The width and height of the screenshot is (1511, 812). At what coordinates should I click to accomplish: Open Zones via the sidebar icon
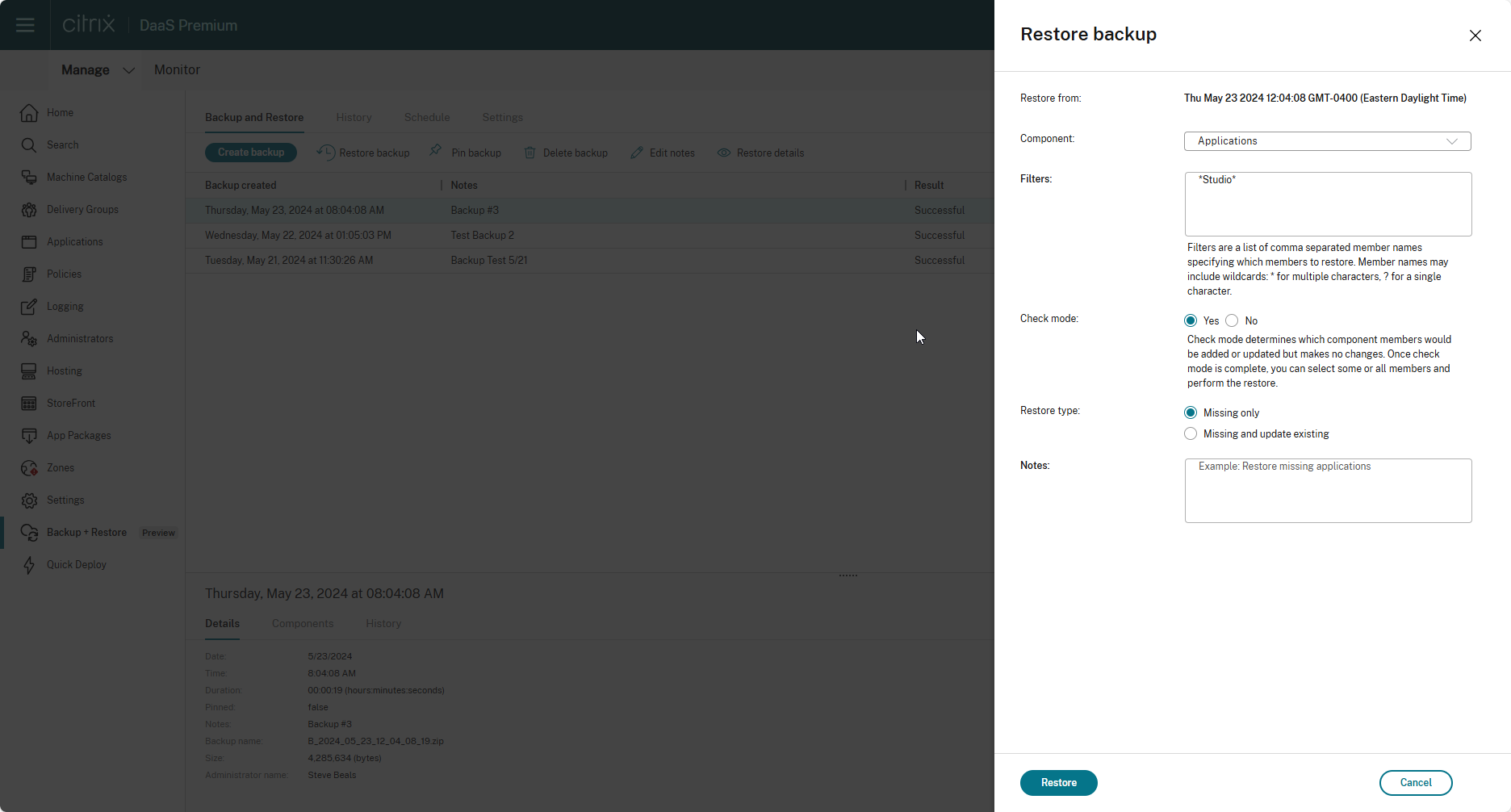pyautogui.click(x=29, y=468)
